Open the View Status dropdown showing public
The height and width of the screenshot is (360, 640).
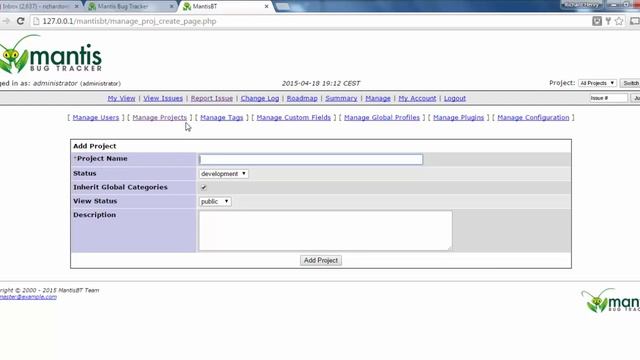215,201
